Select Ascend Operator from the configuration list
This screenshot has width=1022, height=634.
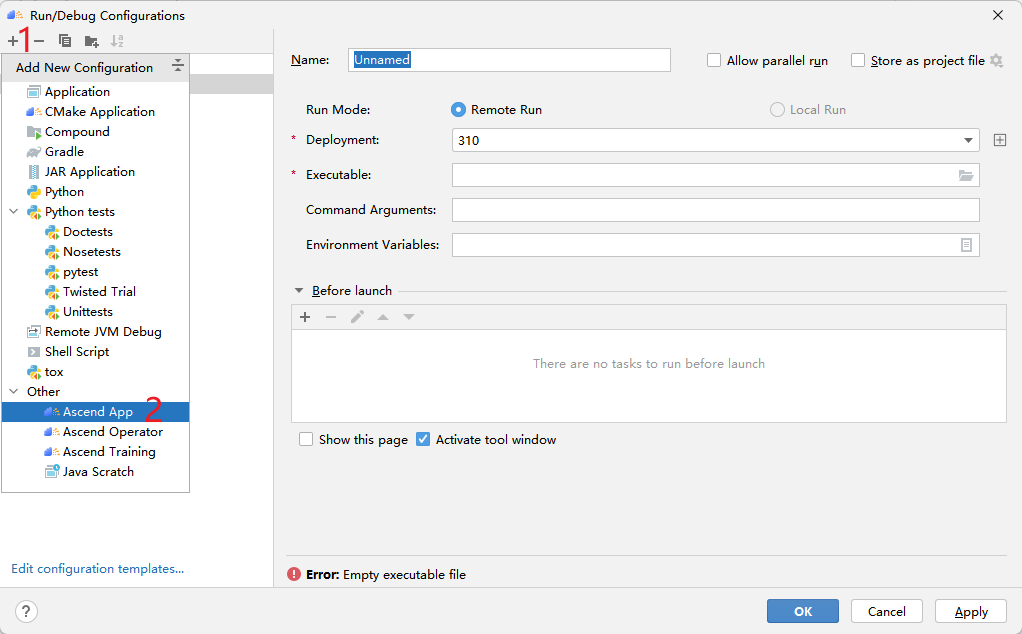point(112,432)
